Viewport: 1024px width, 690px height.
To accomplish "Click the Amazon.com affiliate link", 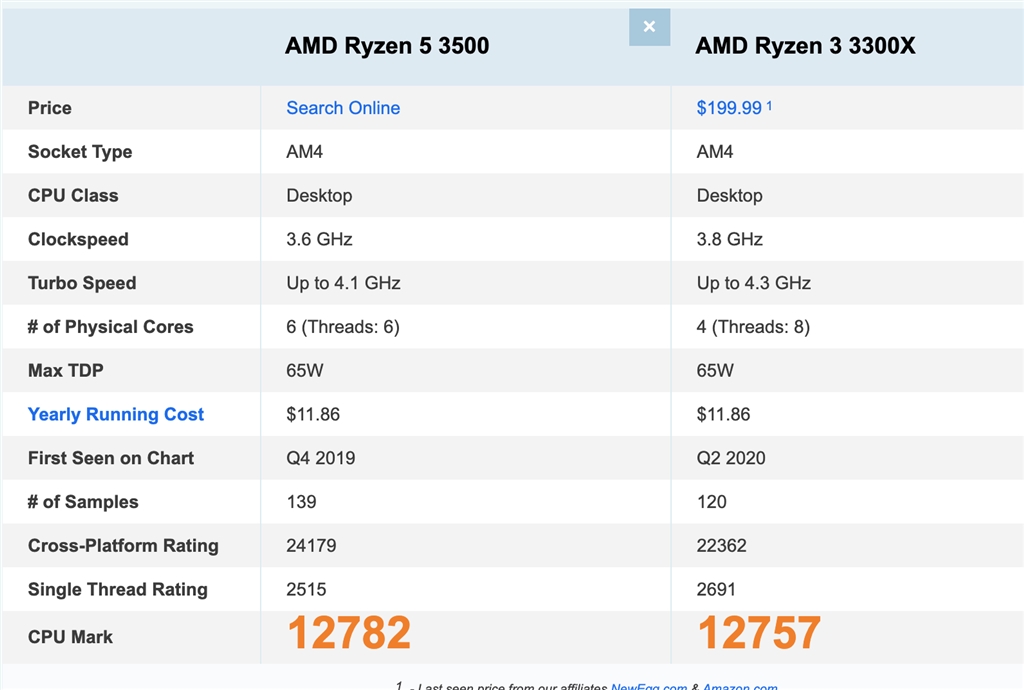I will [740, 686].
